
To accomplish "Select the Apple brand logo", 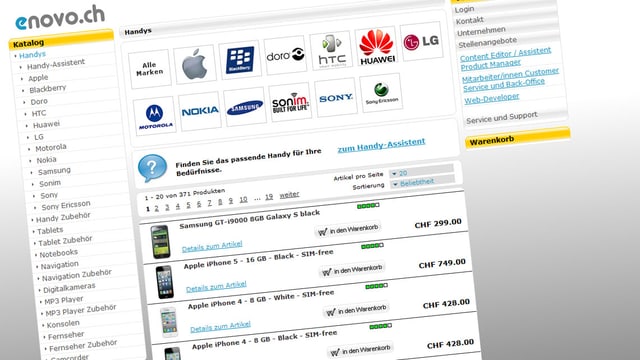I will 195,65.
